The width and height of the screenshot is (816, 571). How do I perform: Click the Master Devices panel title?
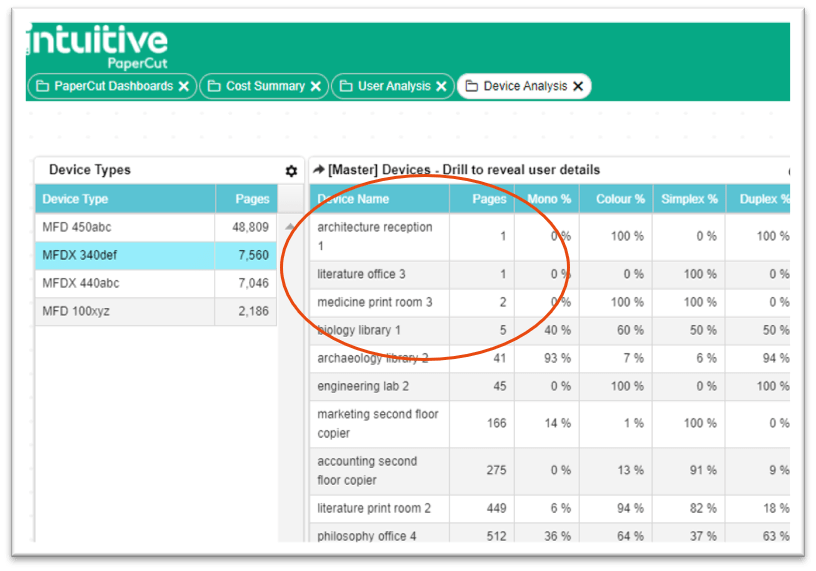tap(464, 170)
